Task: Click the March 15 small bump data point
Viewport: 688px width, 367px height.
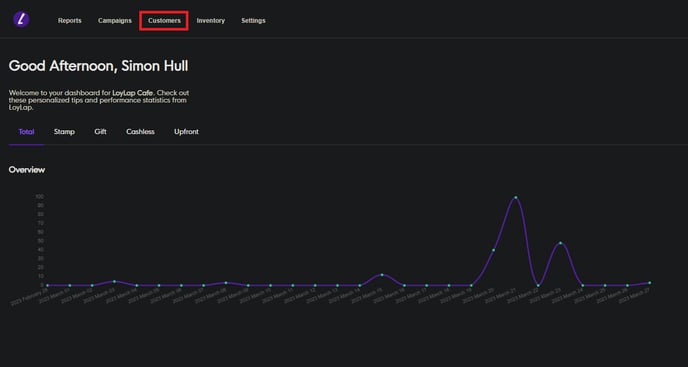Action: pos(382,275)
